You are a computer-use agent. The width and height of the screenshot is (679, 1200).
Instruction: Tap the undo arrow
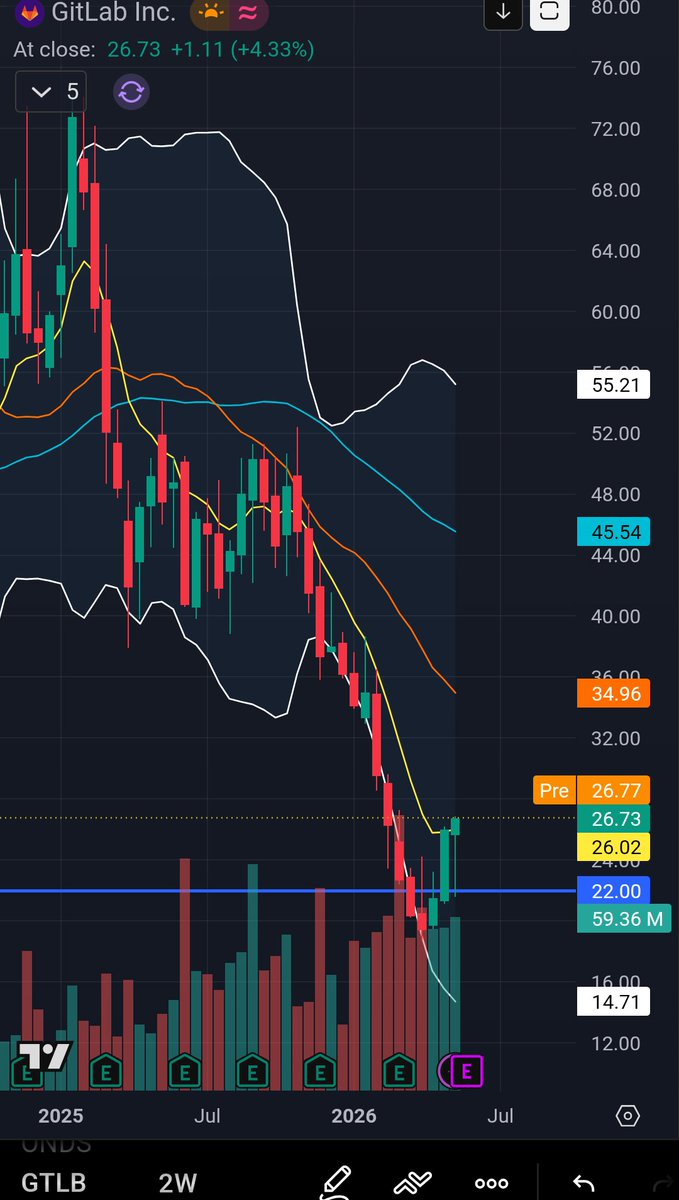click(582, 1183)
